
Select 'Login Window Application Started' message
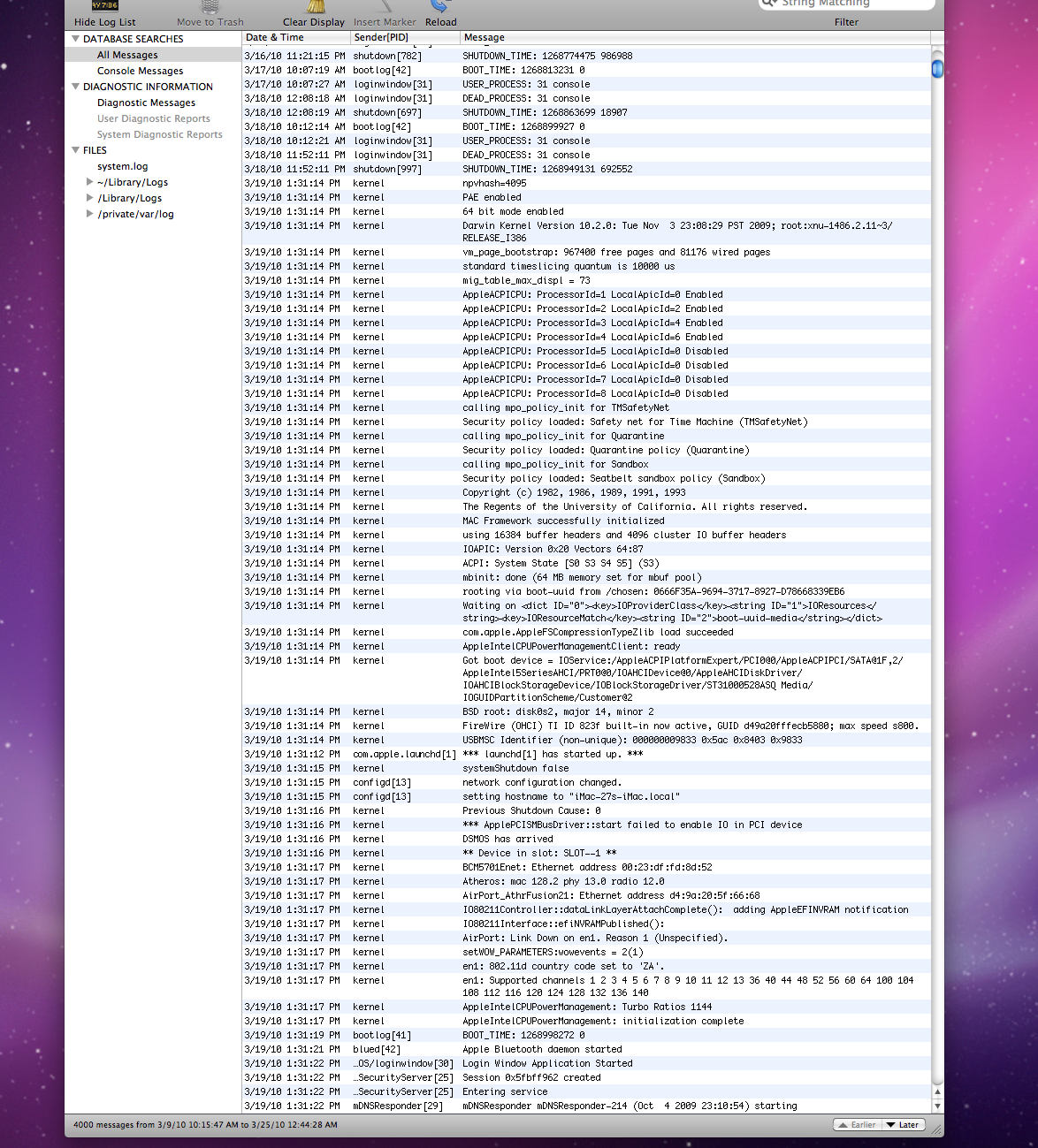pos(547,1063)
